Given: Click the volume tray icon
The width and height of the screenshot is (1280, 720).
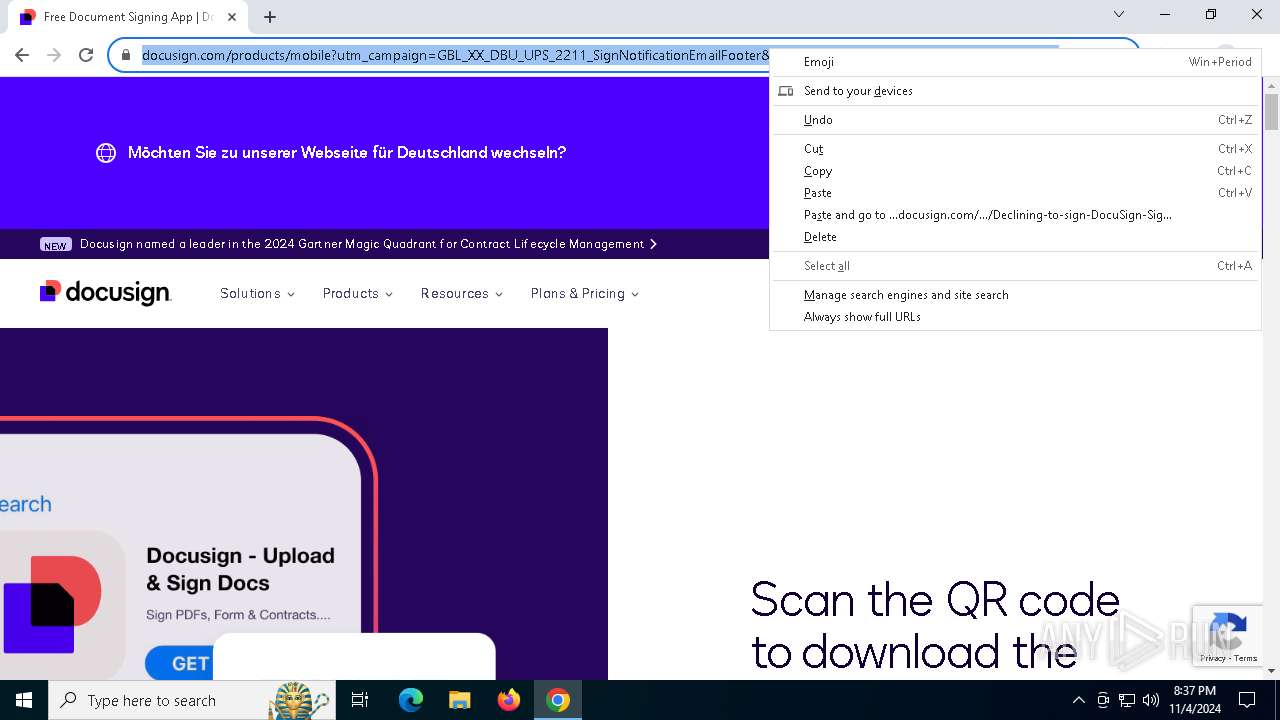Looking at the screenshot, I should tap(1151, 700).
